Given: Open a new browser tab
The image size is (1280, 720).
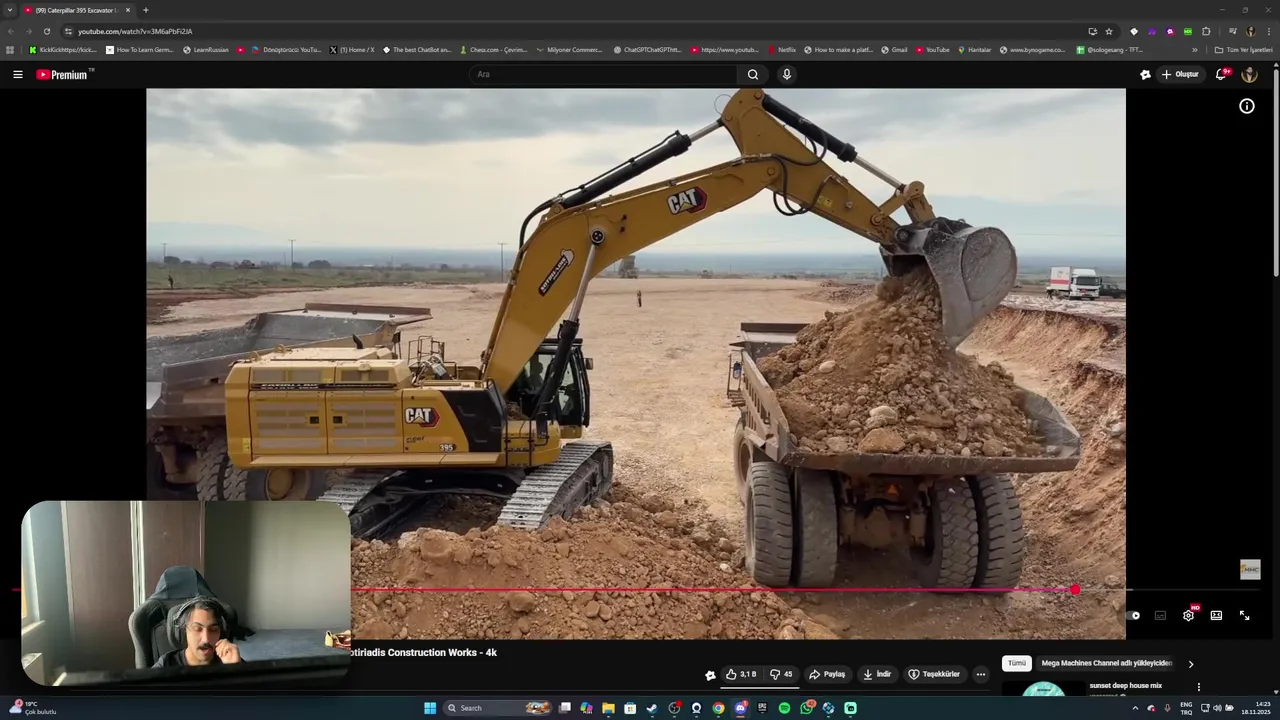Looking at the screenshot, I should pyautogui.click(x=146, y=10).
